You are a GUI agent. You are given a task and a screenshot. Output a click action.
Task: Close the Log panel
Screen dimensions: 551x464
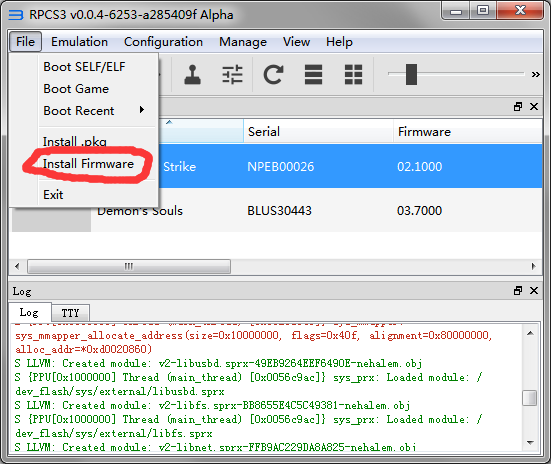(534, 291)
